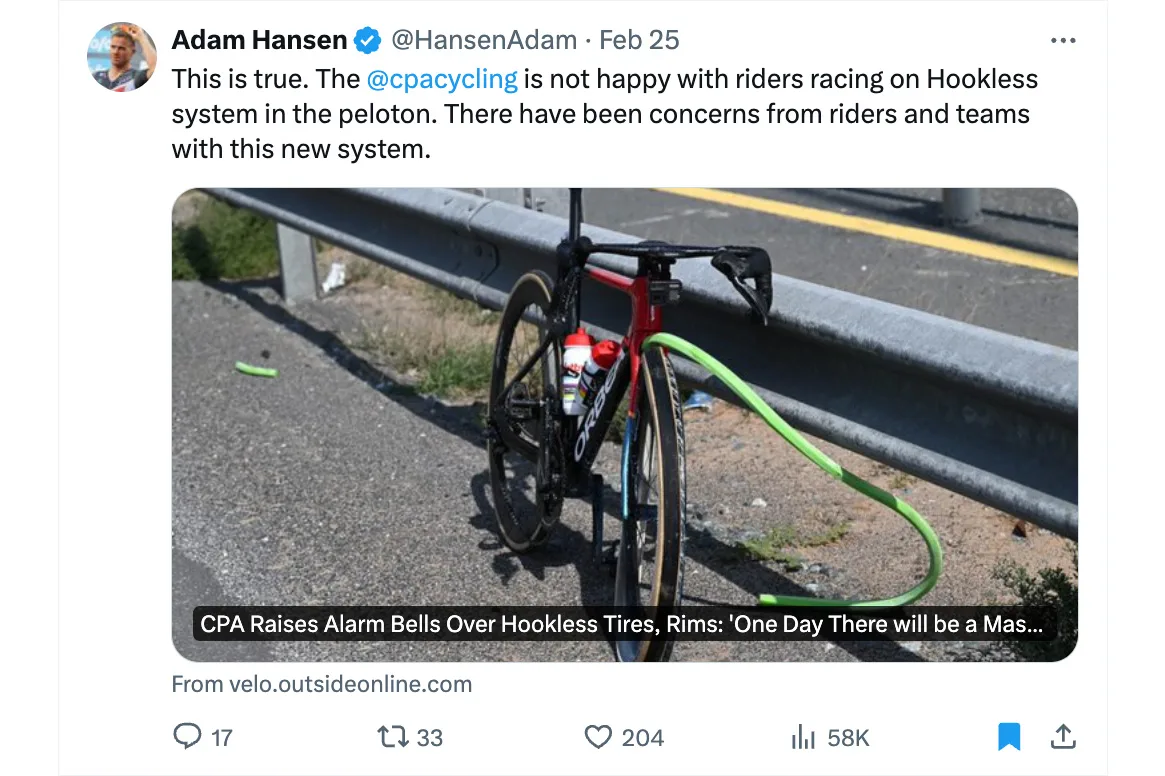Click the blue verified badge

click(x=368, y=41)
